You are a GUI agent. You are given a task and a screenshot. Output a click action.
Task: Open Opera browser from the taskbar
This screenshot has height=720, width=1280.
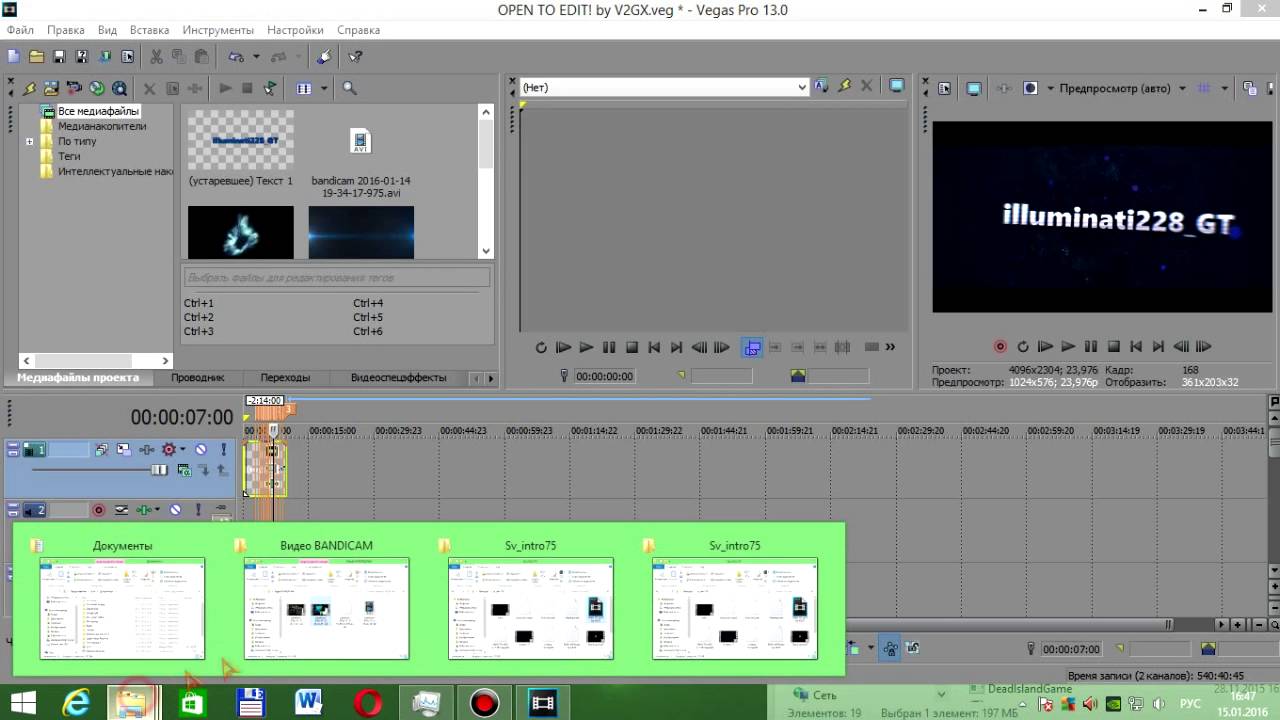[368, 704]
